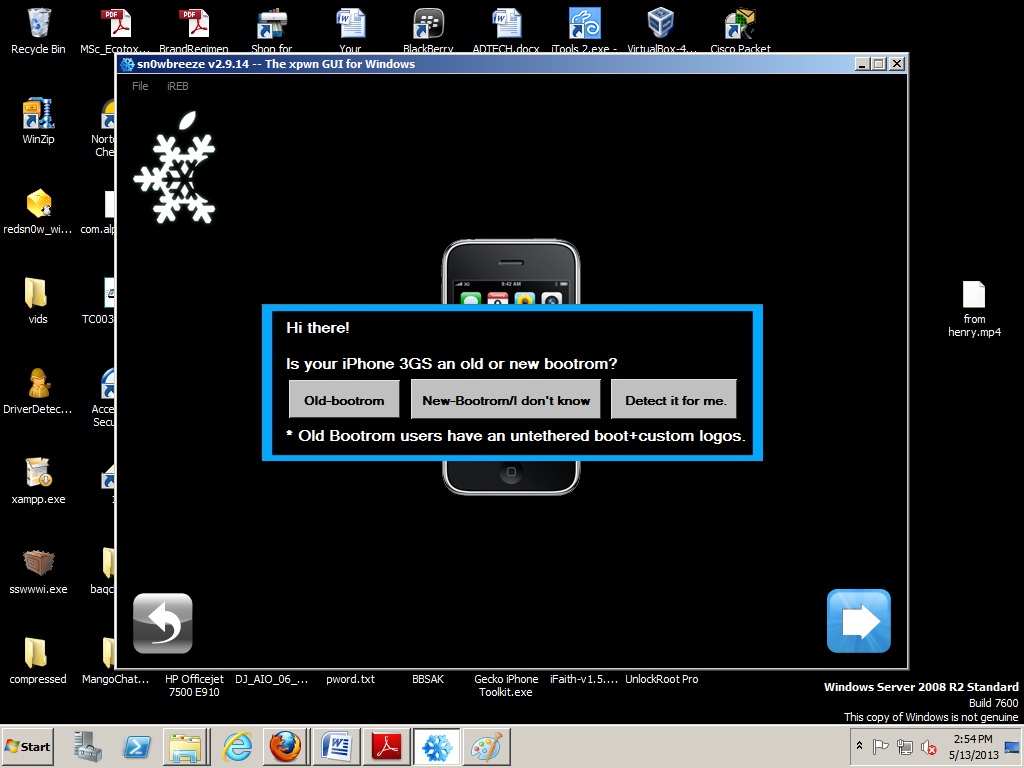Select the iTools 2.exe desktop shortcut
The width and height of the screenshot is (1024, 768).
[x=584, y=31]
